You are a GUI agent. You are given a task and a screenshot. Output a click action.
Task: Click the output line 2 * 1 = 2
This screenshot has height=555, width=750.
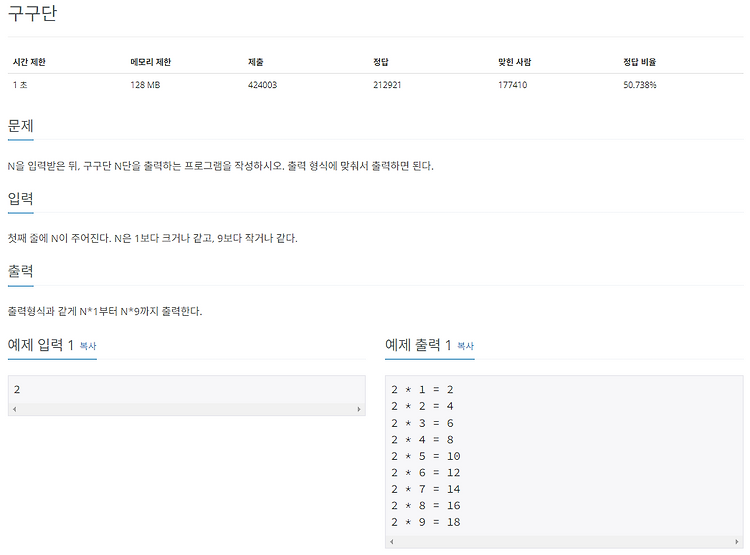pyautogui.click(x=422, y=389)
